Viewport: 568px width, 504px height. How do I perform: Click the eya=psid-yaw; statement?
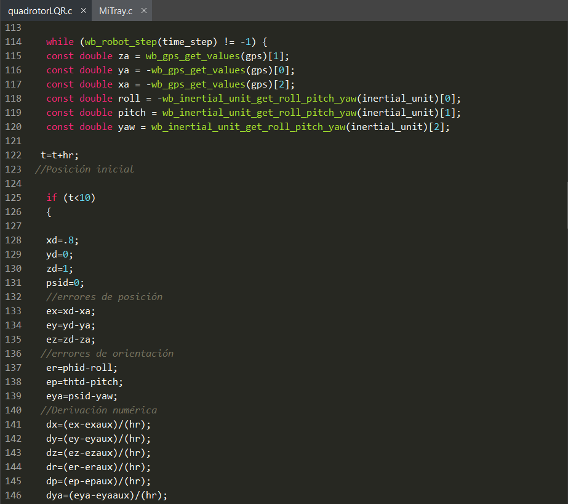[x=82, y=396]
